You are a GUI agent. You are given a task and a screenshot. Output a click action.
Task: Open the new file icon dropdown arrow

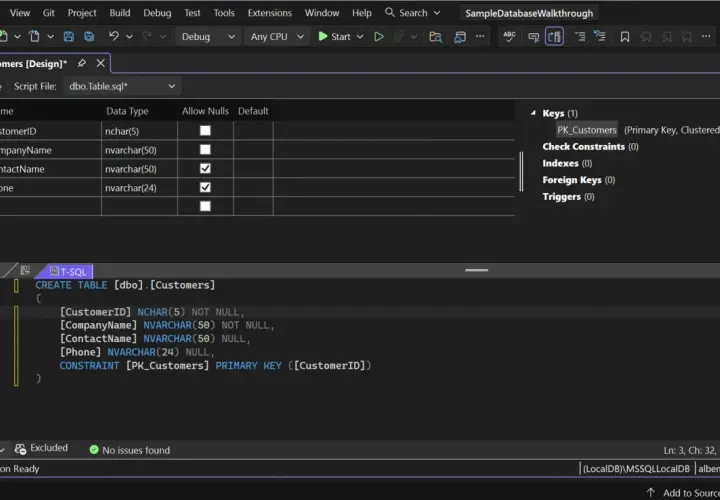[x=51, y=37]
